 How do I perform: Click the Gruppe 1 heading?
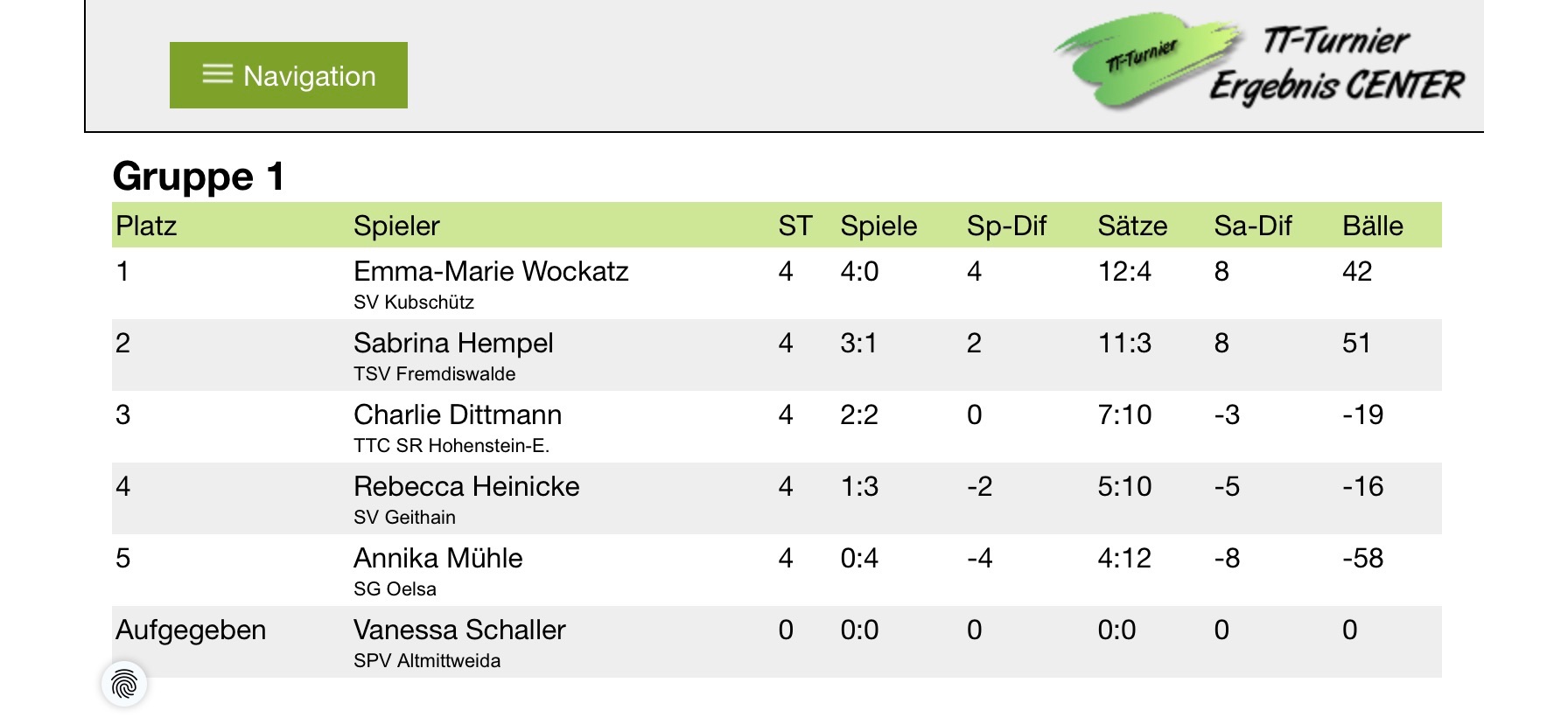pyautogui.click(x=199, y=177)
